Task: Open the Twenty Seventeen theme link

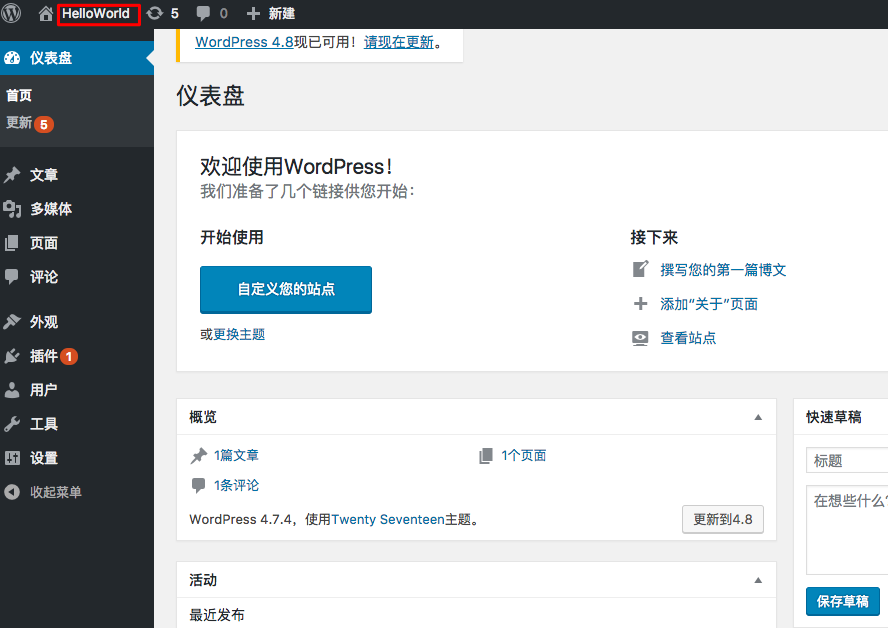Action: (x=388, y=519)
